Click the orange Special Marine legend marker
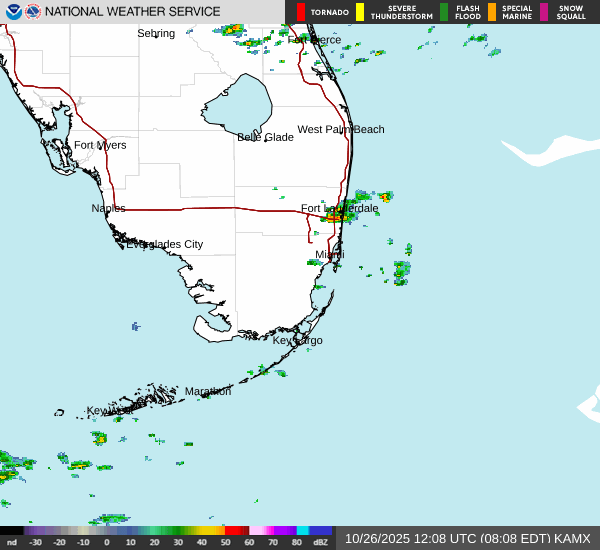Viewport: 600px width, 550px height. pyautogui.click(x=492, y=12)
